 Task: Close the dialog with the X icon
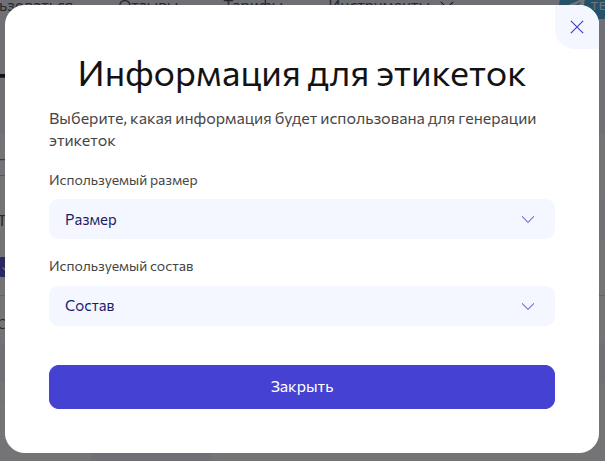[576, 27]
